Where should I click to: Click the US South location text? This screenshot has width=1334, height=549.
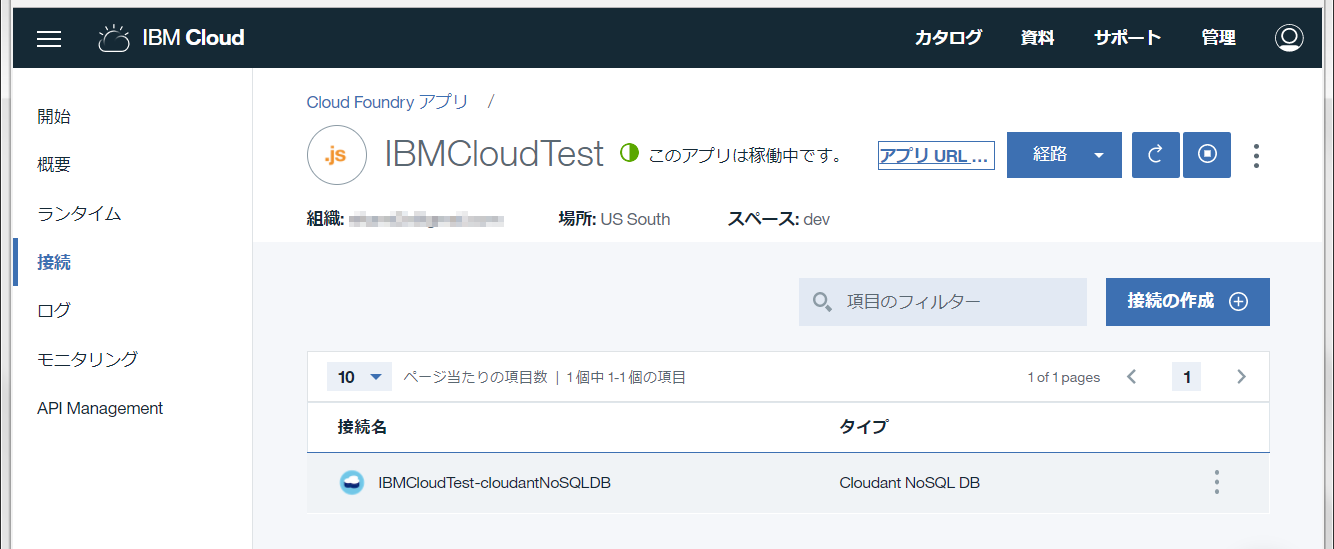pos(635,219)
